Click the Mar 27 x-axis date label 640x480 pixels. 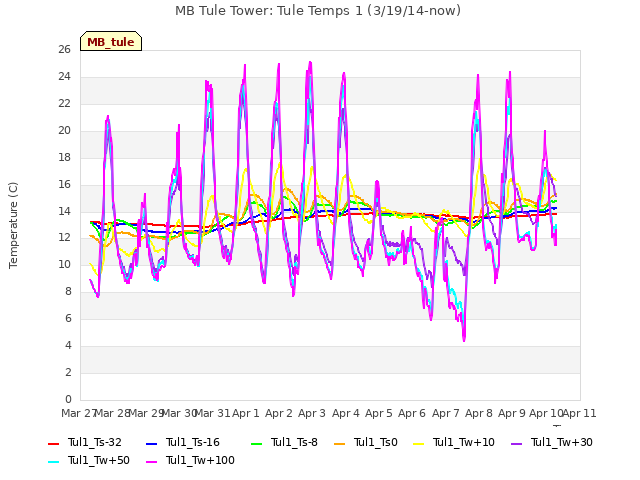78,413
